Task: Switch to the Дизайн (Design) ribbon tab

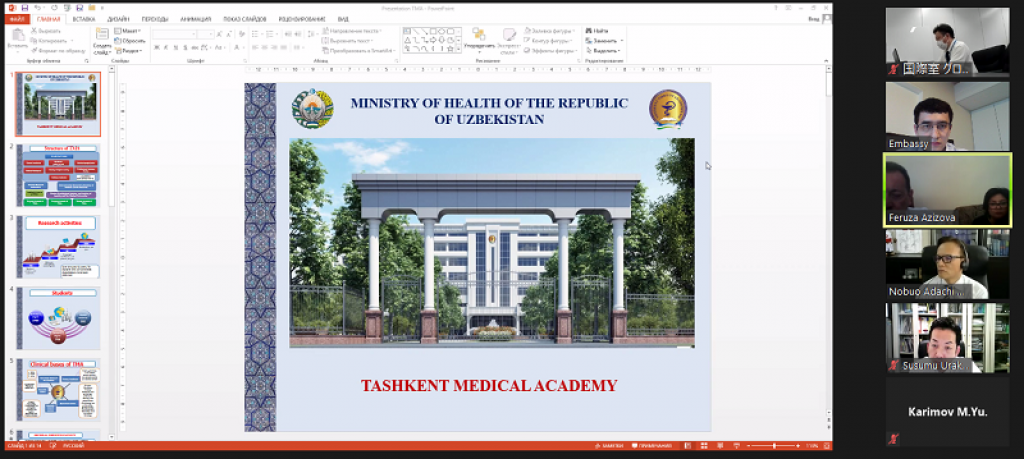Action: [x=118, y=19]
